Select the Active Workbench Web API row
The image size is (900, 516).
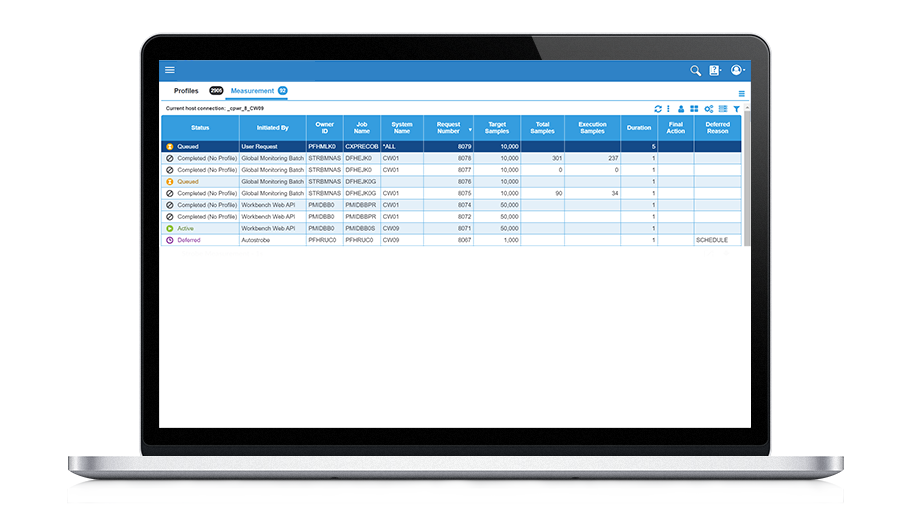click(x=300, y=228)
